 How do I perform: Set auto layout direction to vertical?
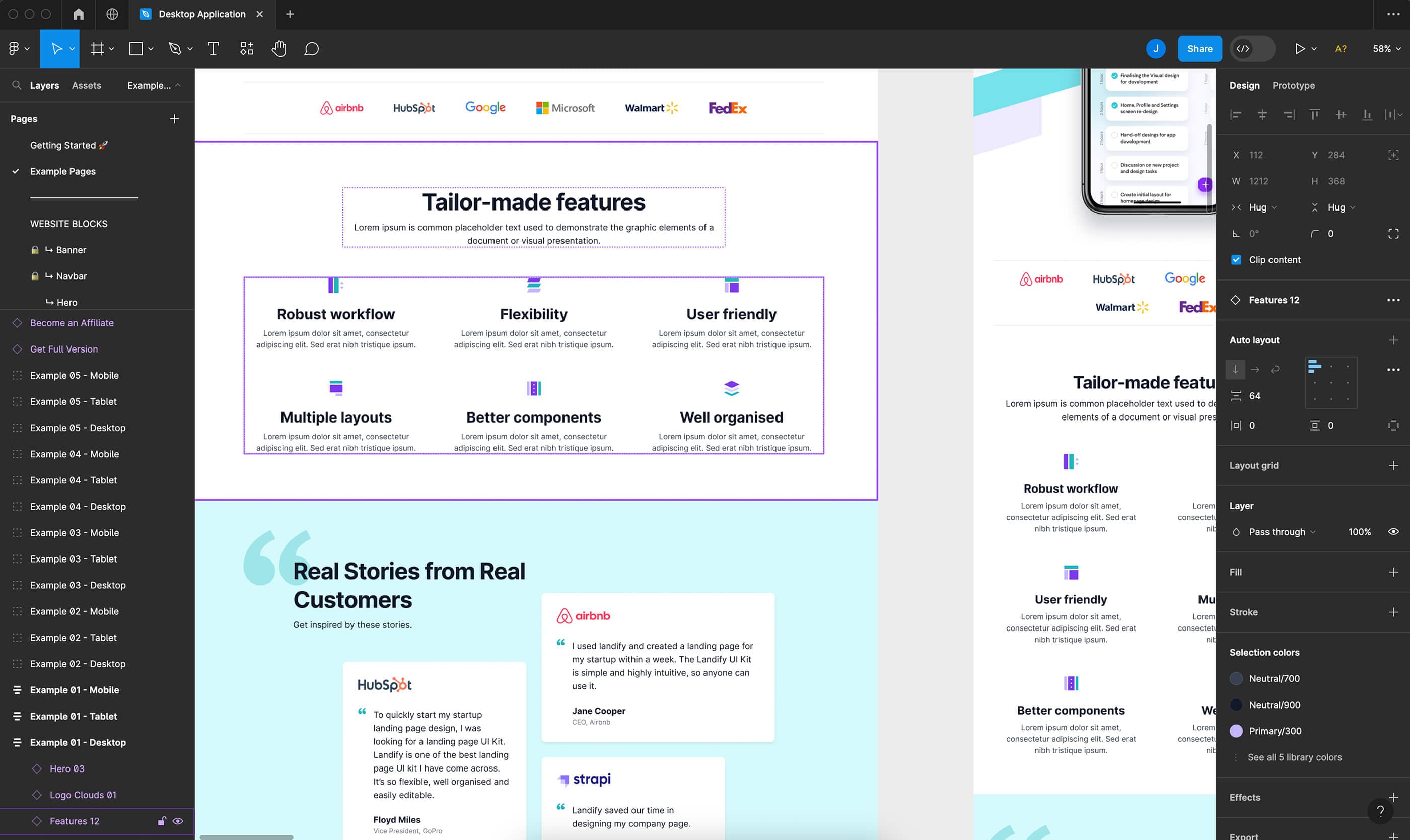click(x=1236, y=370)
